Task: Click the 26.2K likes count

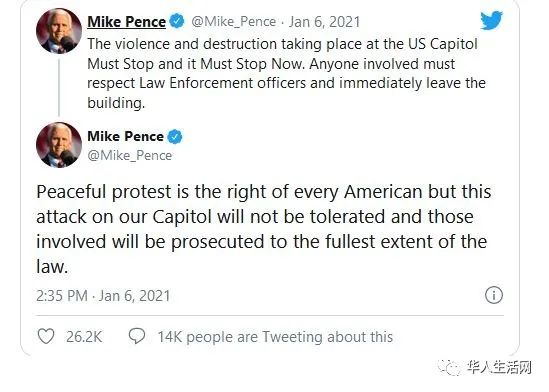Action: click(84, 337)
